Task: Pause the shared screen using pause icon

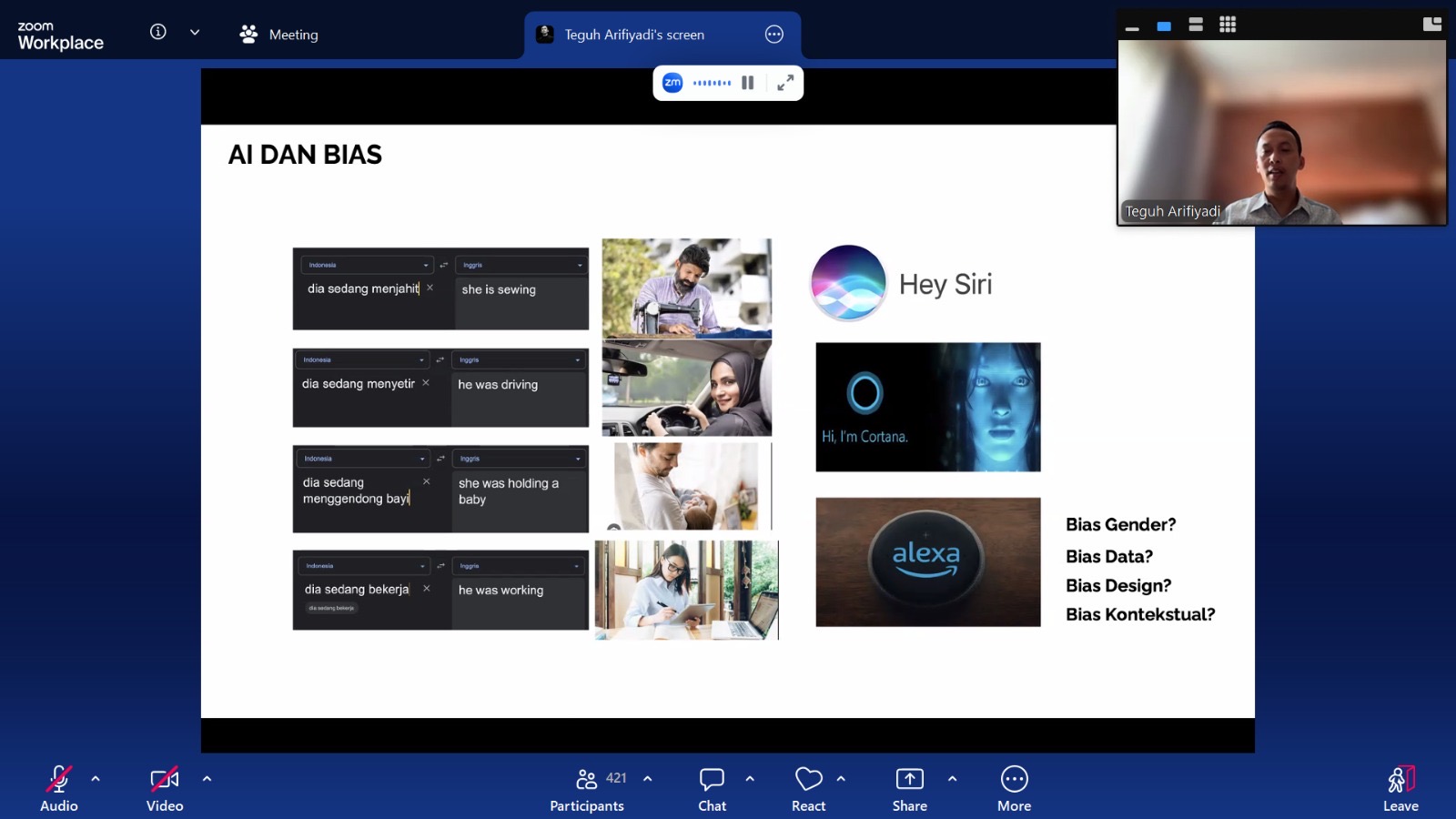Action: [x=748, y=83]
